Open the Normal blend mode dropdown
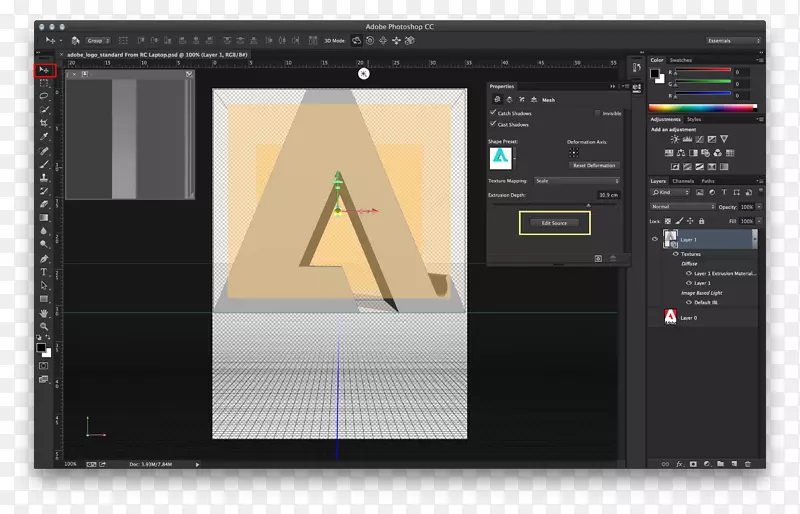 pos(683,207)
